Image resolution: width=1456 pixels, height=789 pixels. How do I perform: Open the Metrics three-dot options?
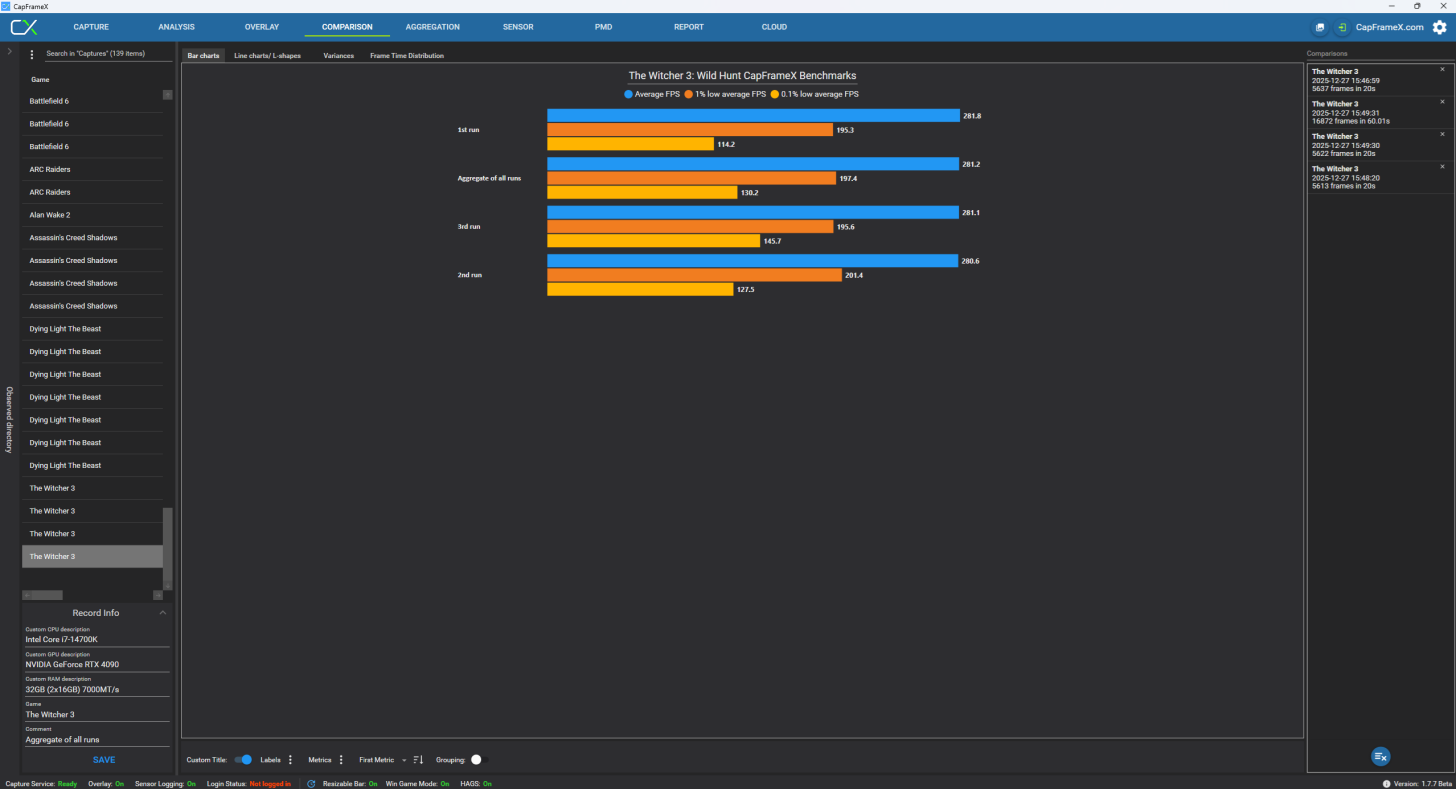[x=341, y=760]
